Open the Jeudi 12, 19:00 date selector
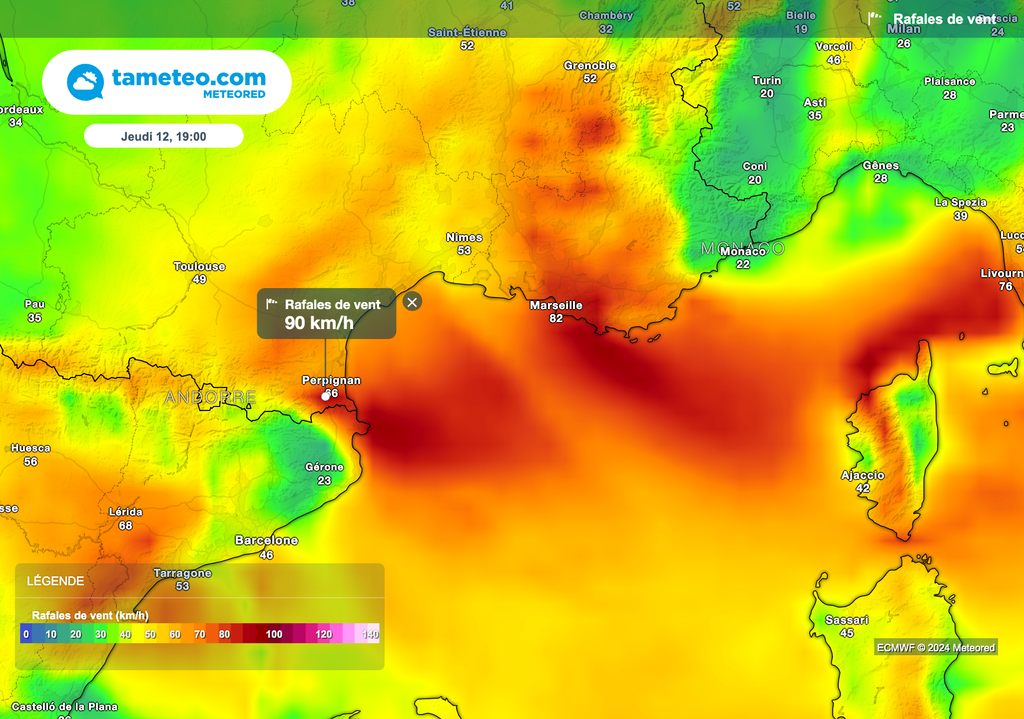The width and height of the screenshot is (1024, 719). coord(163,136)
